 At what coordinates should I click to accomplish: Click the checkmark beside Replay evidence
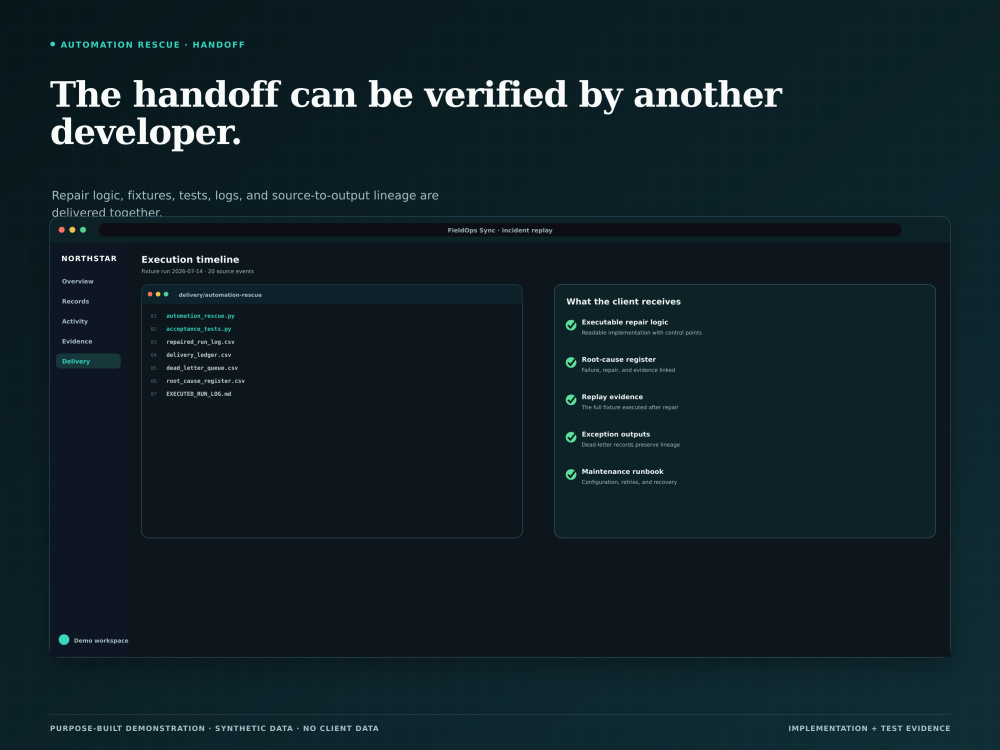coord(571,400)
